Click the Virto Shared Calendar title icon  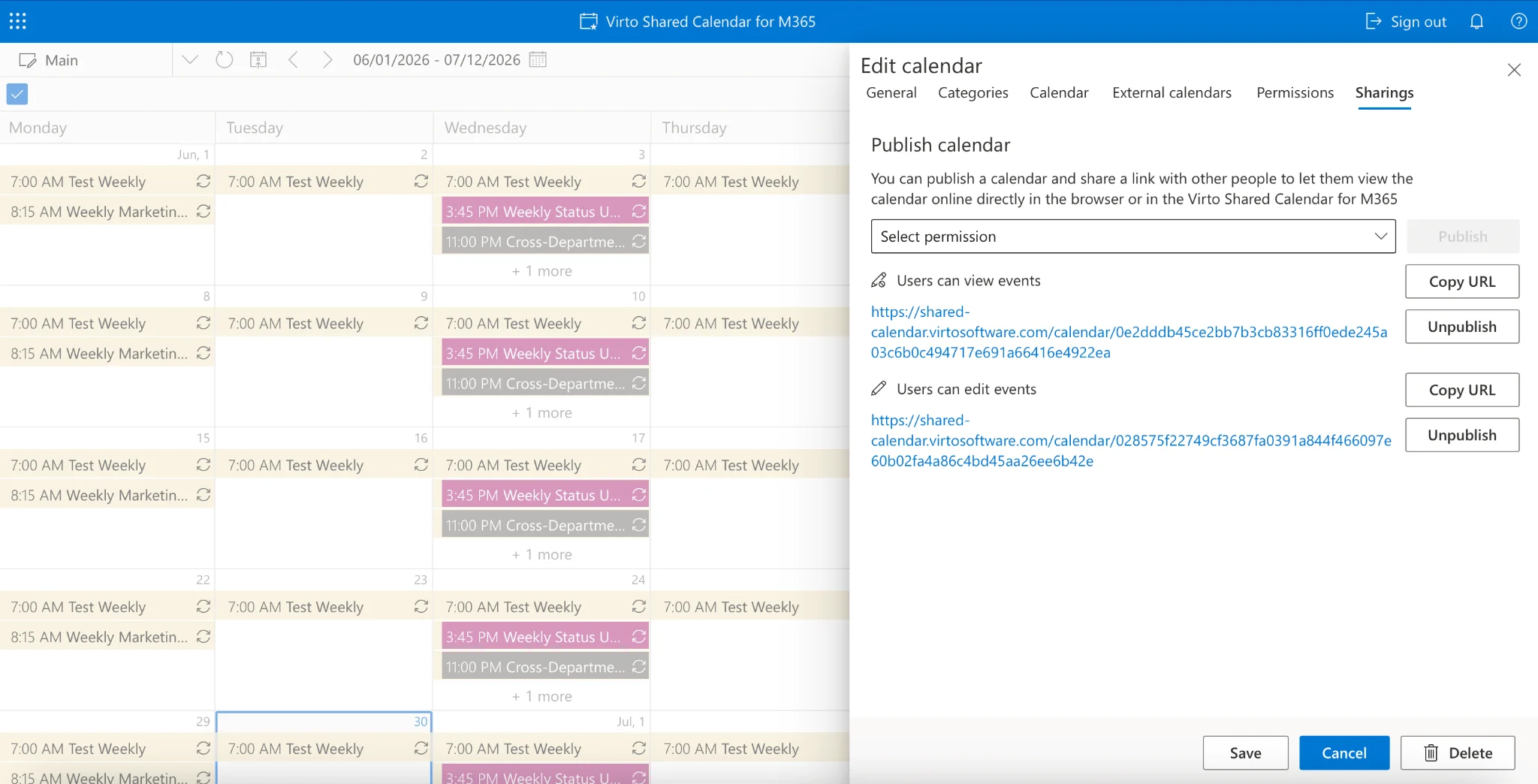click(x=589, y=21)
